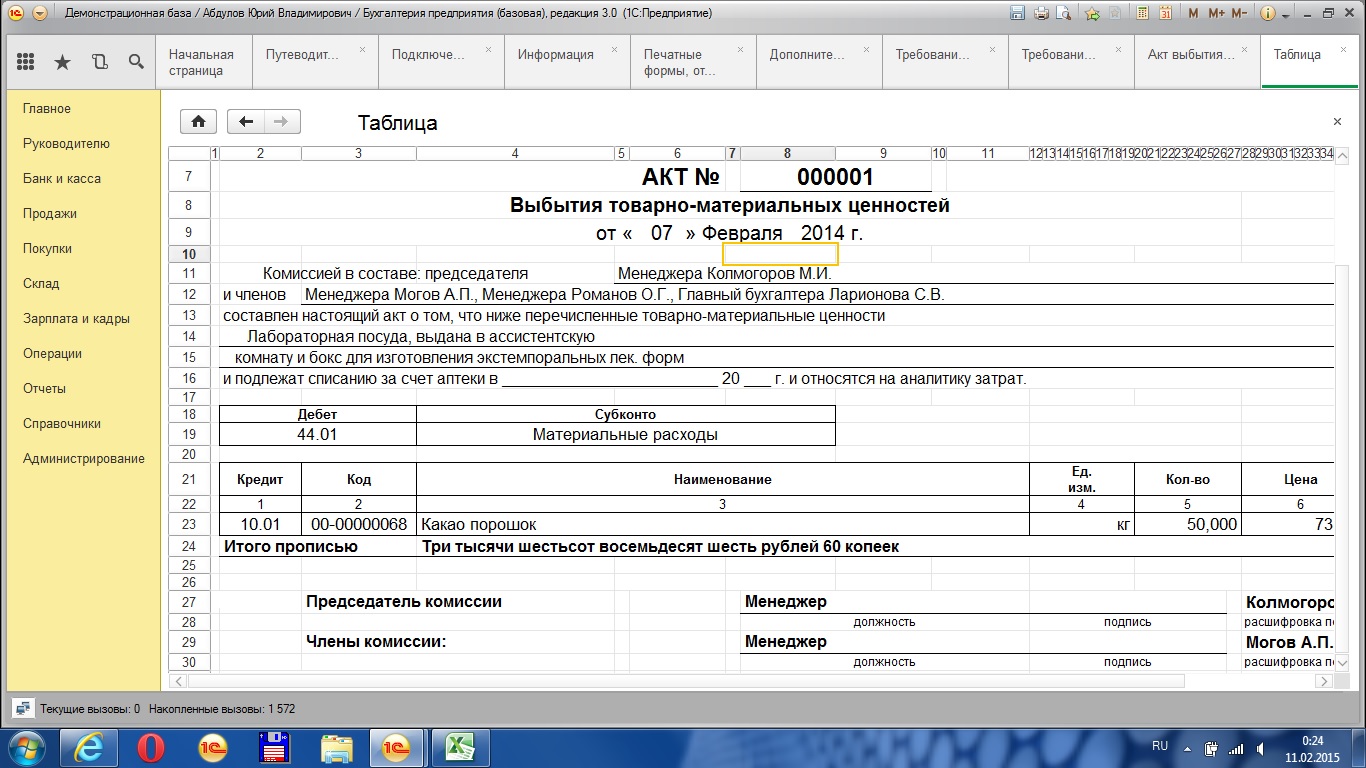Click the vertical scrollbar up arrow

pyautogui.click(x=1343, y=155)
